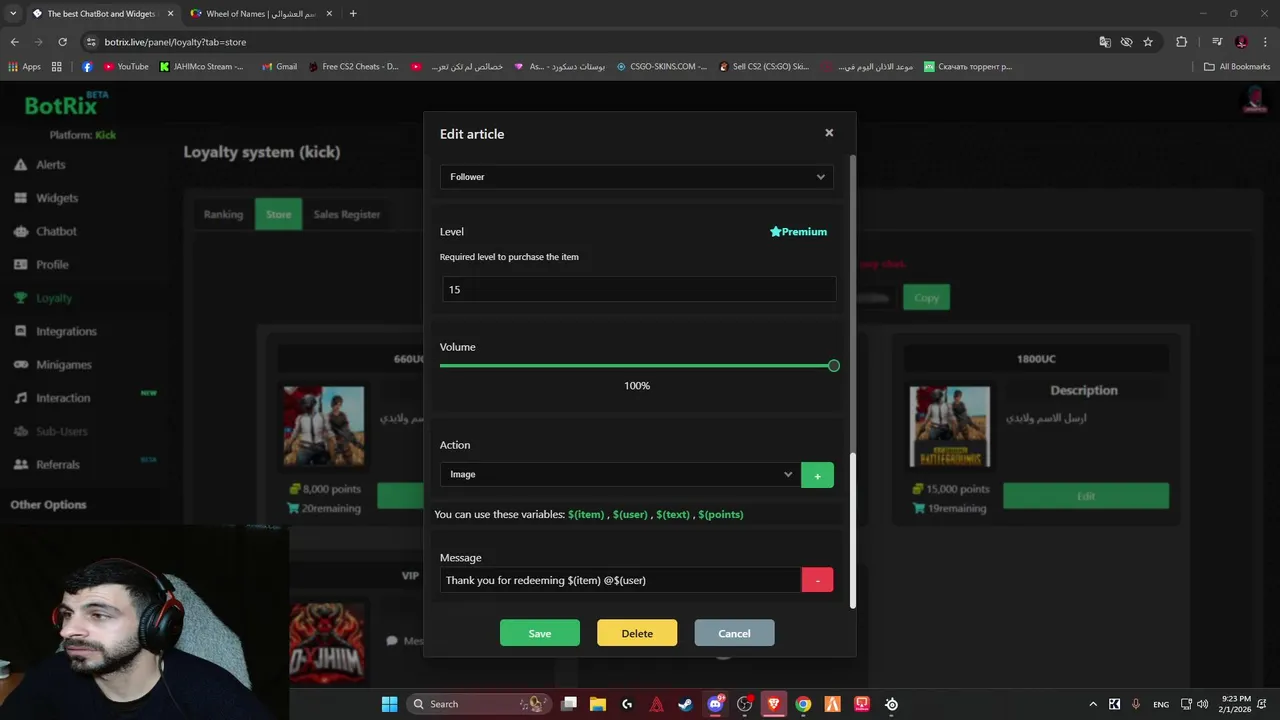This screenshot has height=720, width=1280.
Task: Switch to the Ranking tab
Action: (x=223, y=214)
